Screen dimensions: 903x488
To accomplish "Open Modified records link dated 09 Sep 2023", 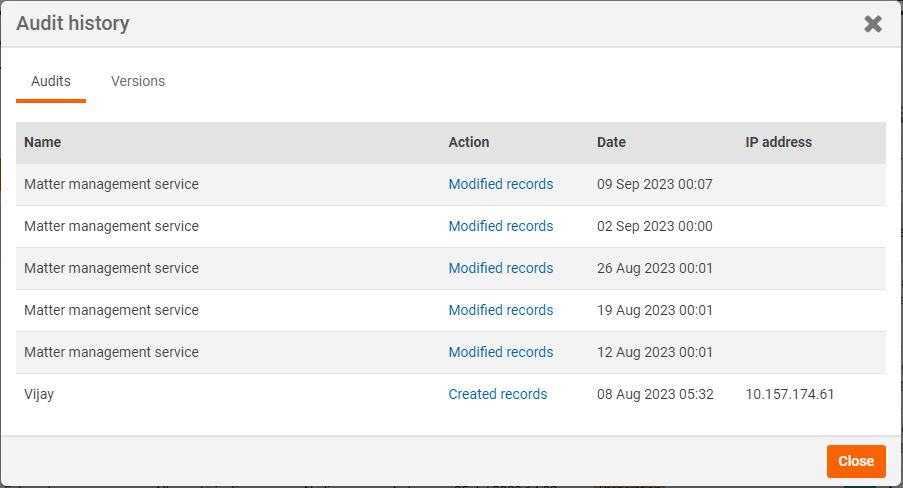I will [x=500, y=184].
